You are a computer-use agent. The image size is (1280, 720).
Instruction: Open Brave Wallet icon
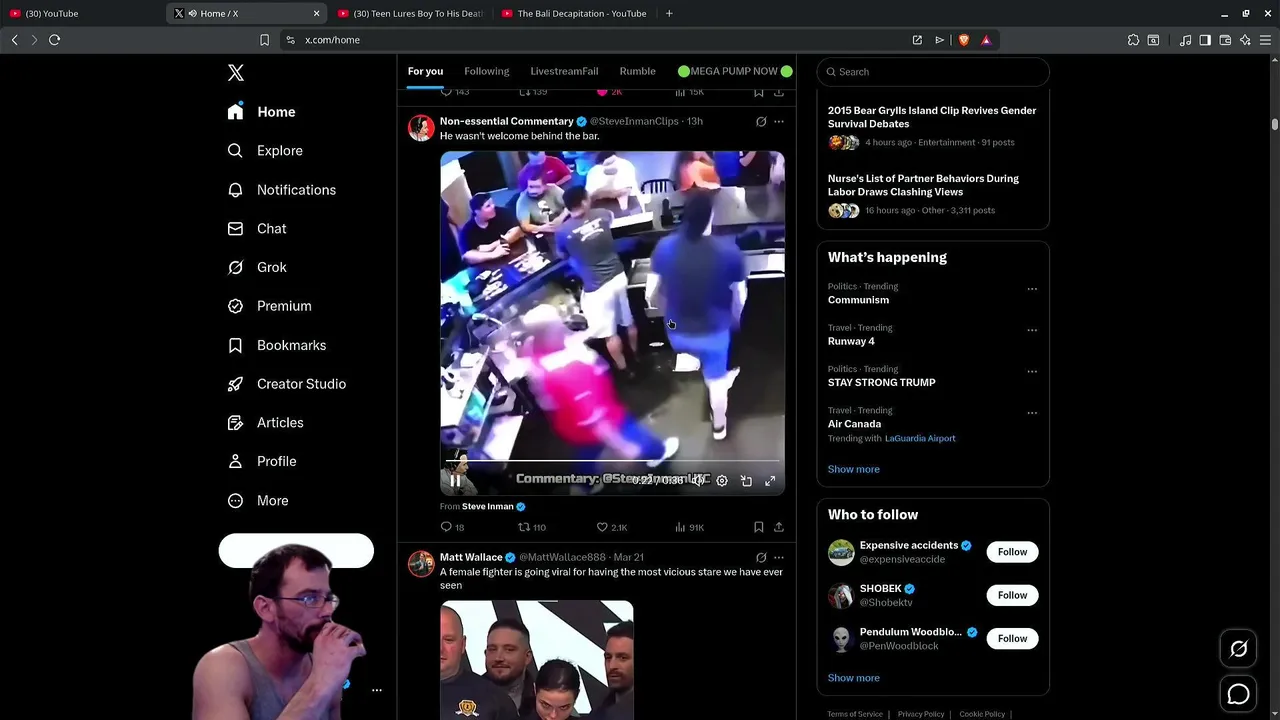pyautogui.click(x=1225, y=40)
